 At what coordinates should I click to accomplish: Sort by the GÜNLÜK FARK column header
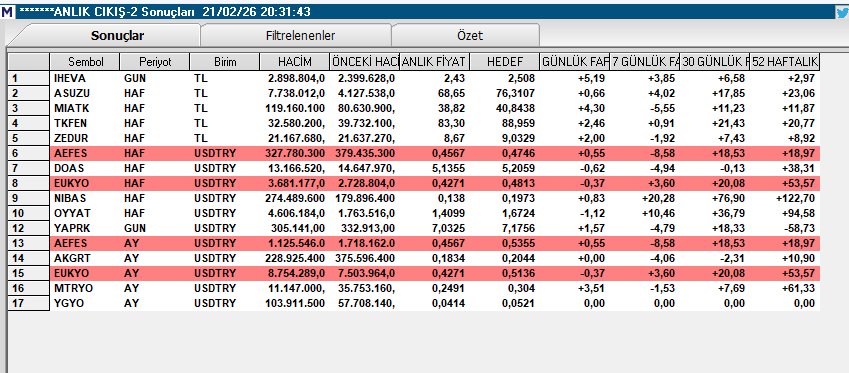(x=574, y=62)
